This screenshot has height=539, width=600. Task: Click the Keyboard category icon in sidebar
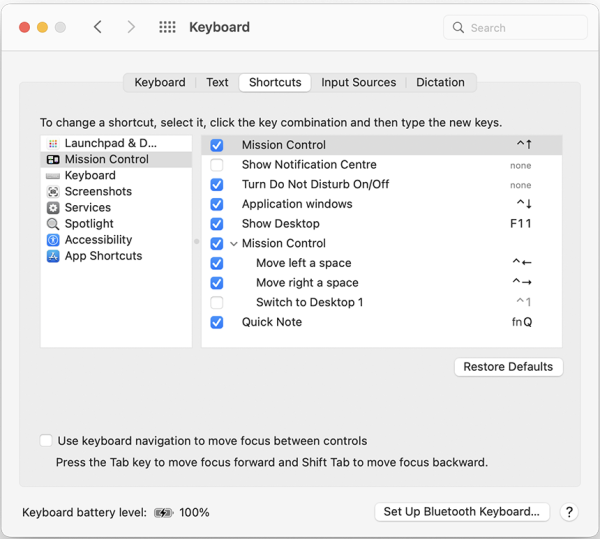click(53, 176)
